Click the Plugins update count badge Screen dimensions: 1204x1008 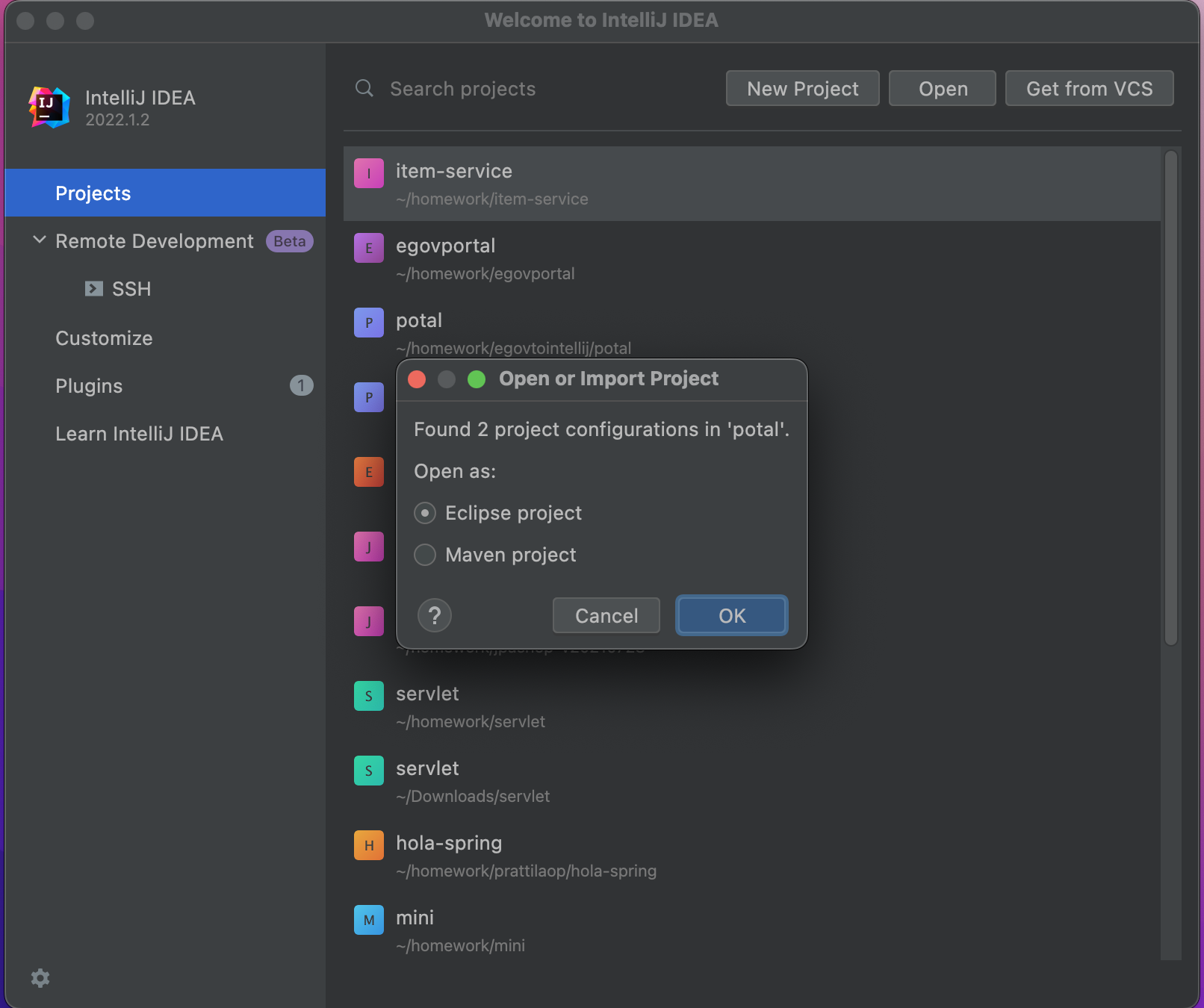click(x=302, y=386)
